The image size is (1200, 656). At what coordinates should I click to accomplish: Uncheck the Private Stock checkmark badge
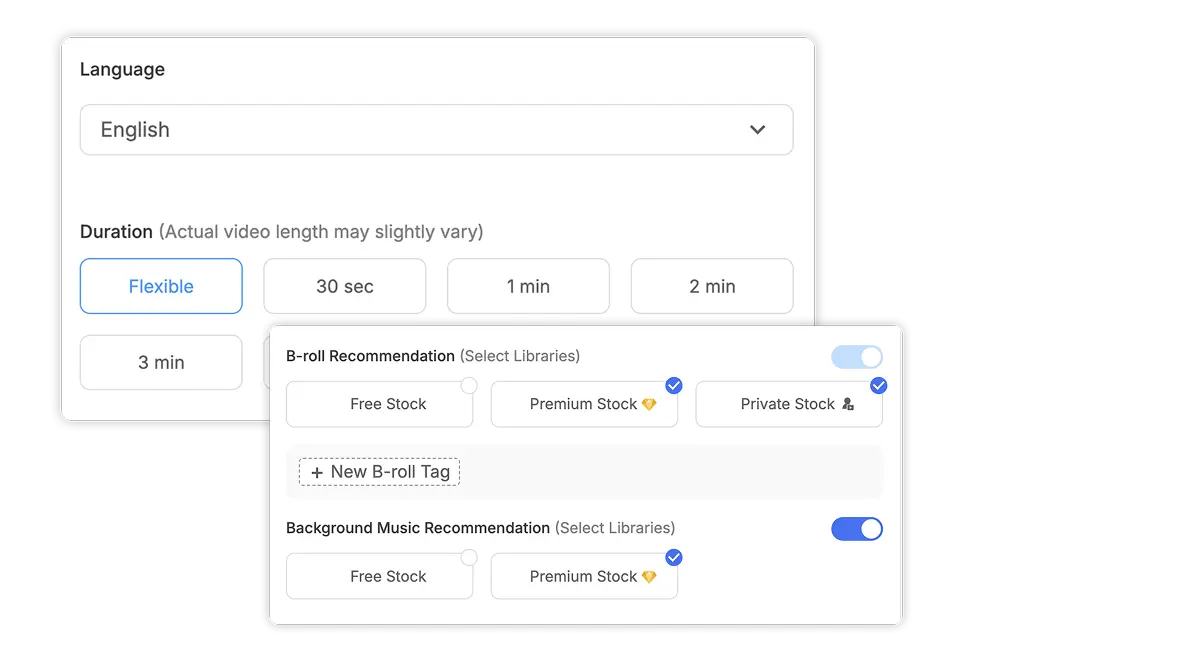click(879, 386)
